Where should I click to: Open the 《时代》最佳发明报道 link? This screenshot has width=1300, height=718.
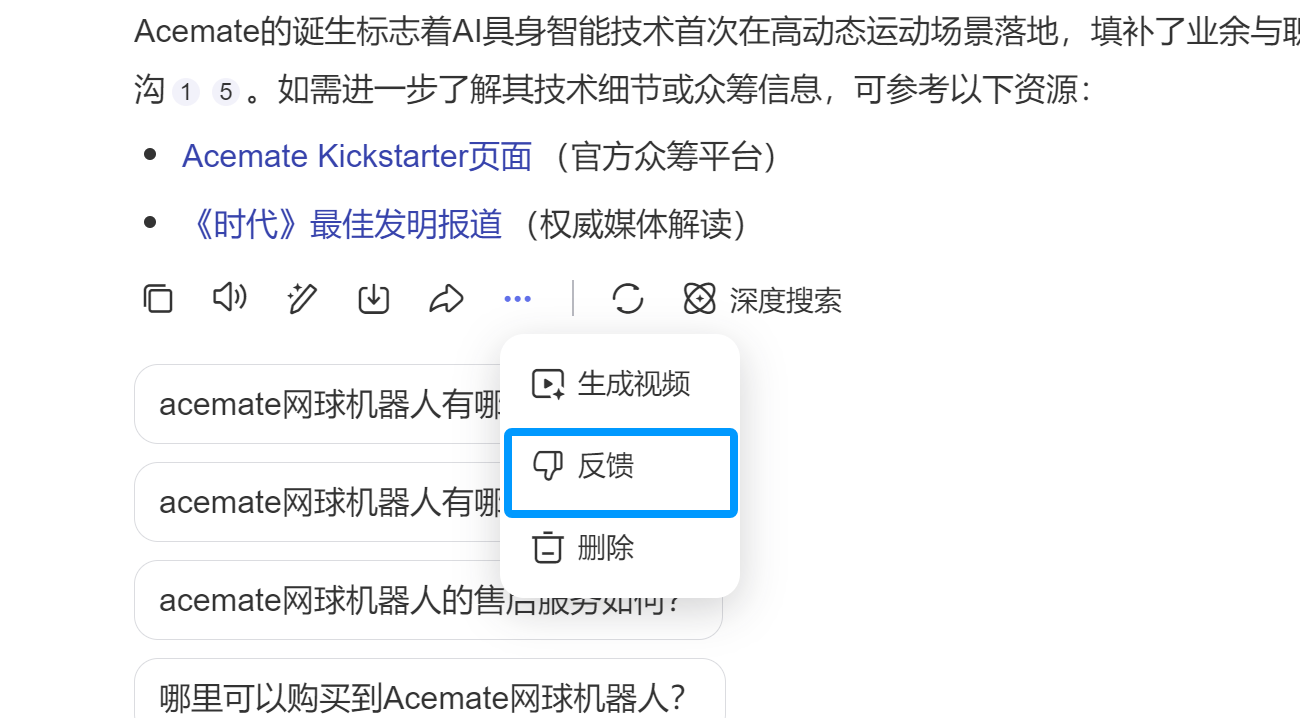pyautogui.click(x=344, y=225)
